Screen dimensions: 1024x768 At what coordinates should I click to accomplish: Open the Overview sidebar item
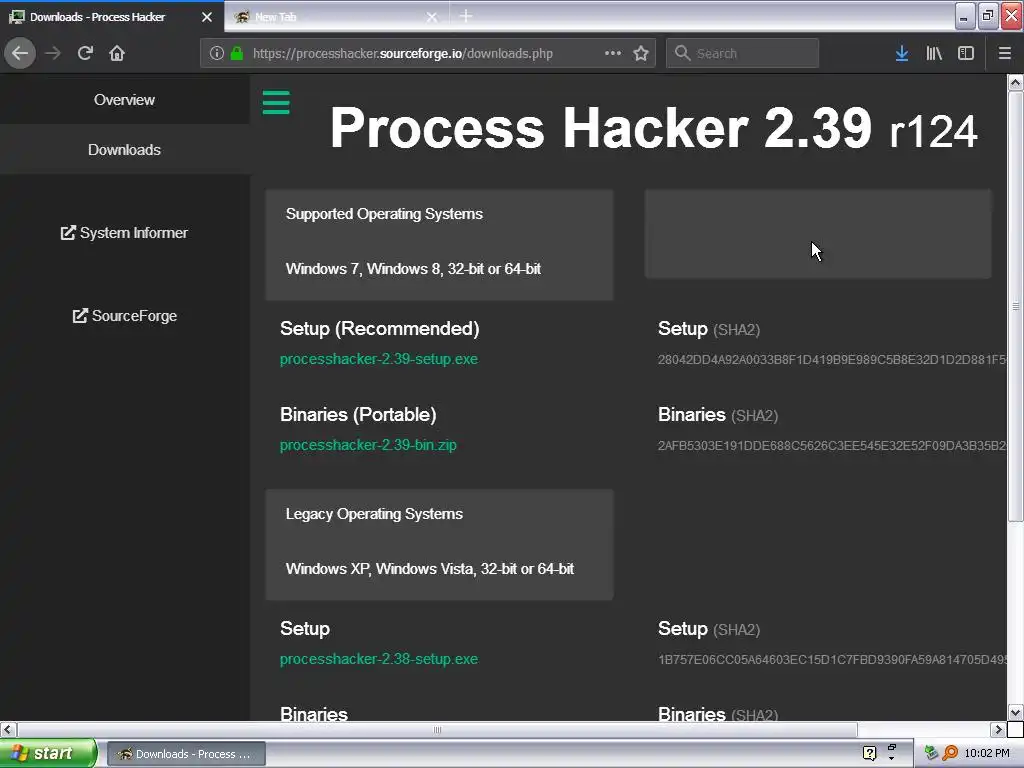click(124, 100)
